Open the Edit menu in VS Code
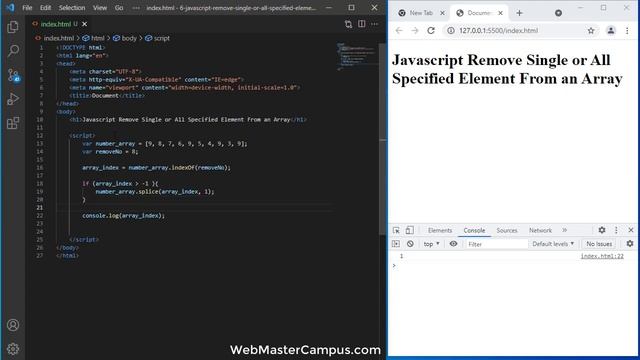This screenshot has height=360, width=640. coord(45,8)
